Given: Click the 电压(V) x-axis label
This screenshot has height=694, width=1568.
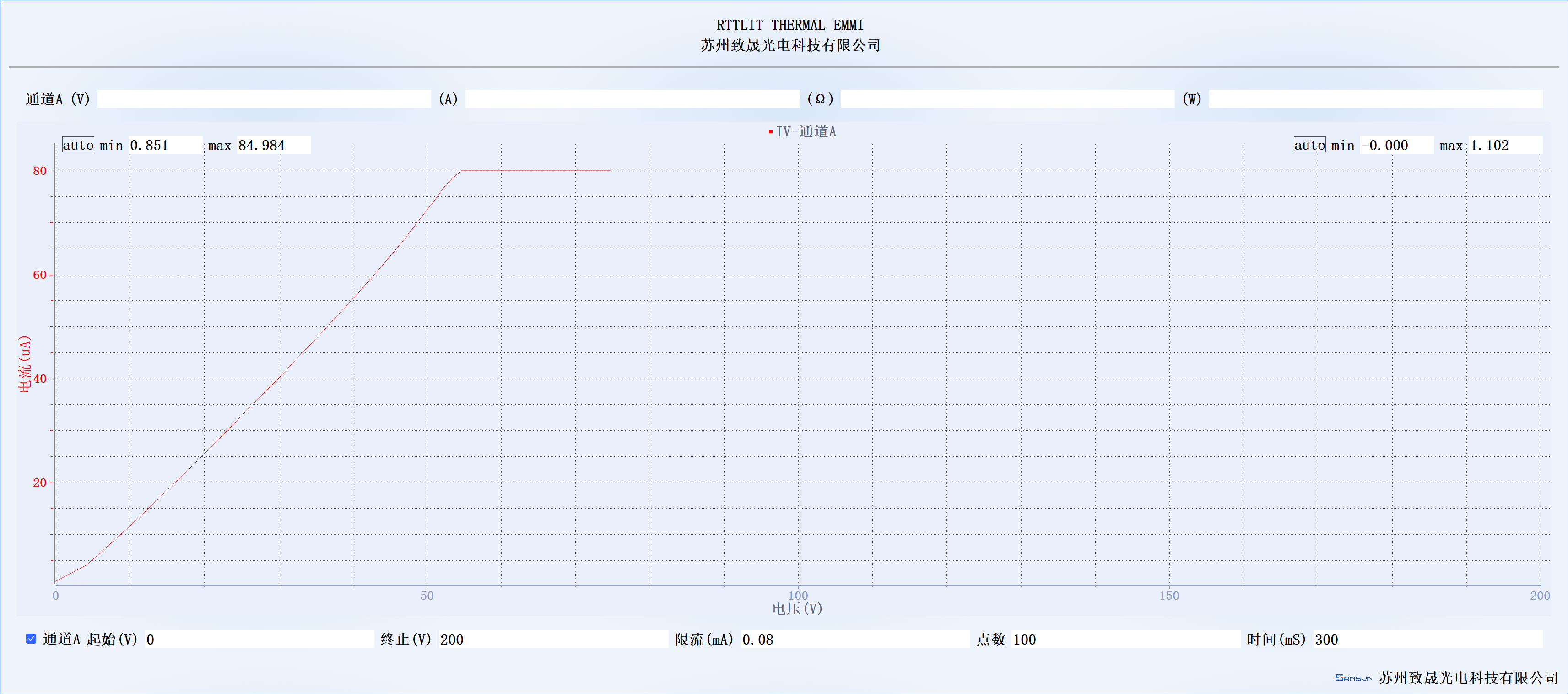Looking at the screenshot, I should 797,608.
